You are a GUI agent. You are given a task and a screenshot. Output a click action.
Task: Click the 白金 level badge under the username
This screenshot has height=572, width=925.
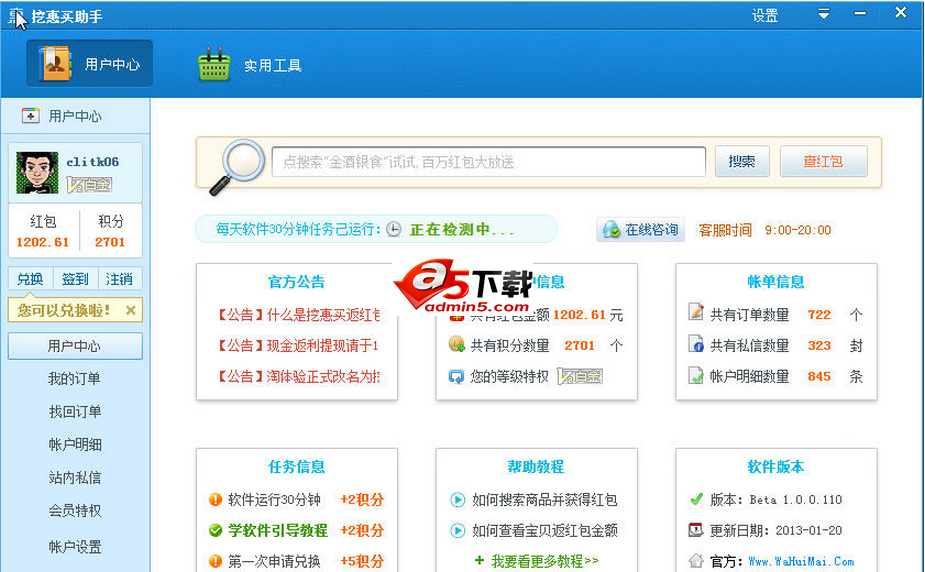point(89,185)
